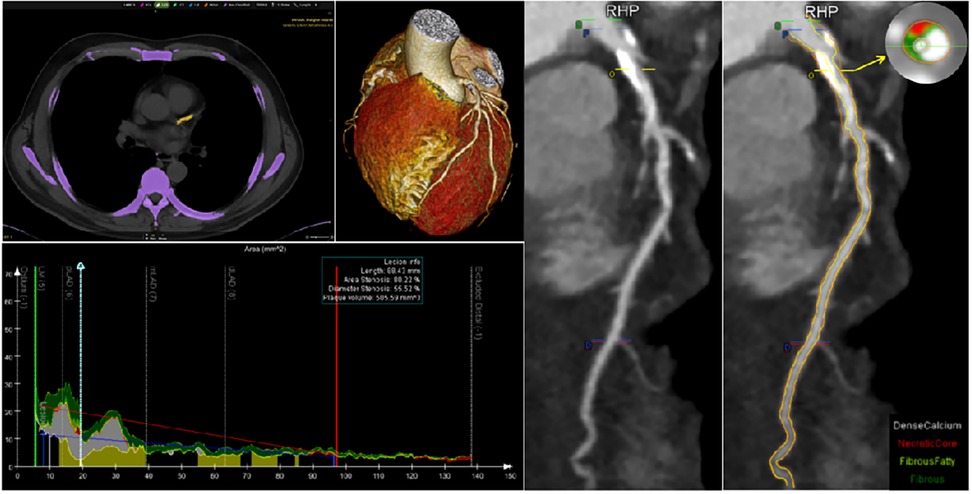Click the blue D marker in right CPR view
972x494 pixels.
point(787,346)
